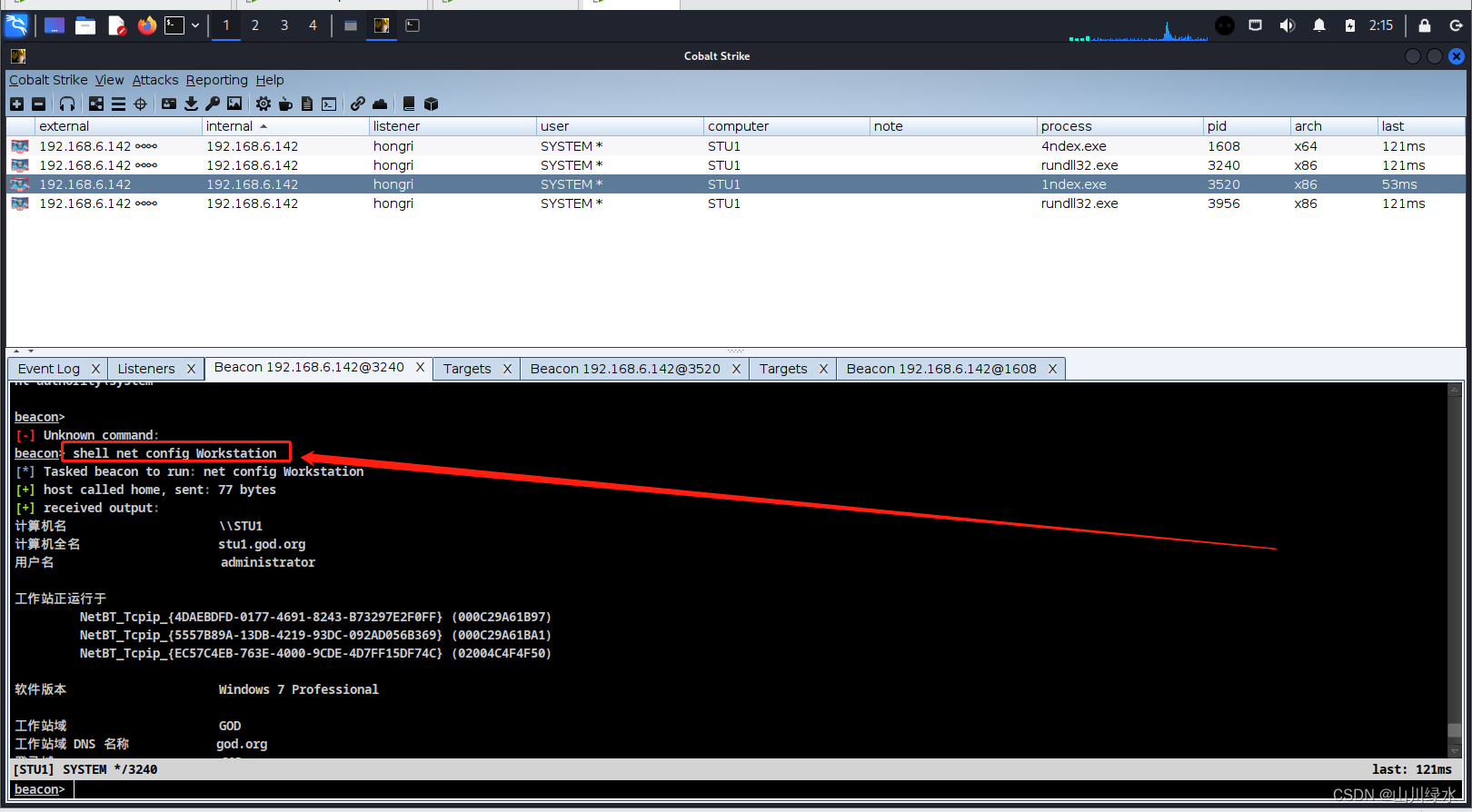Screen dimensions: 1472x812
Task: Open the Attacks menu
Action: tap(155, 80)
